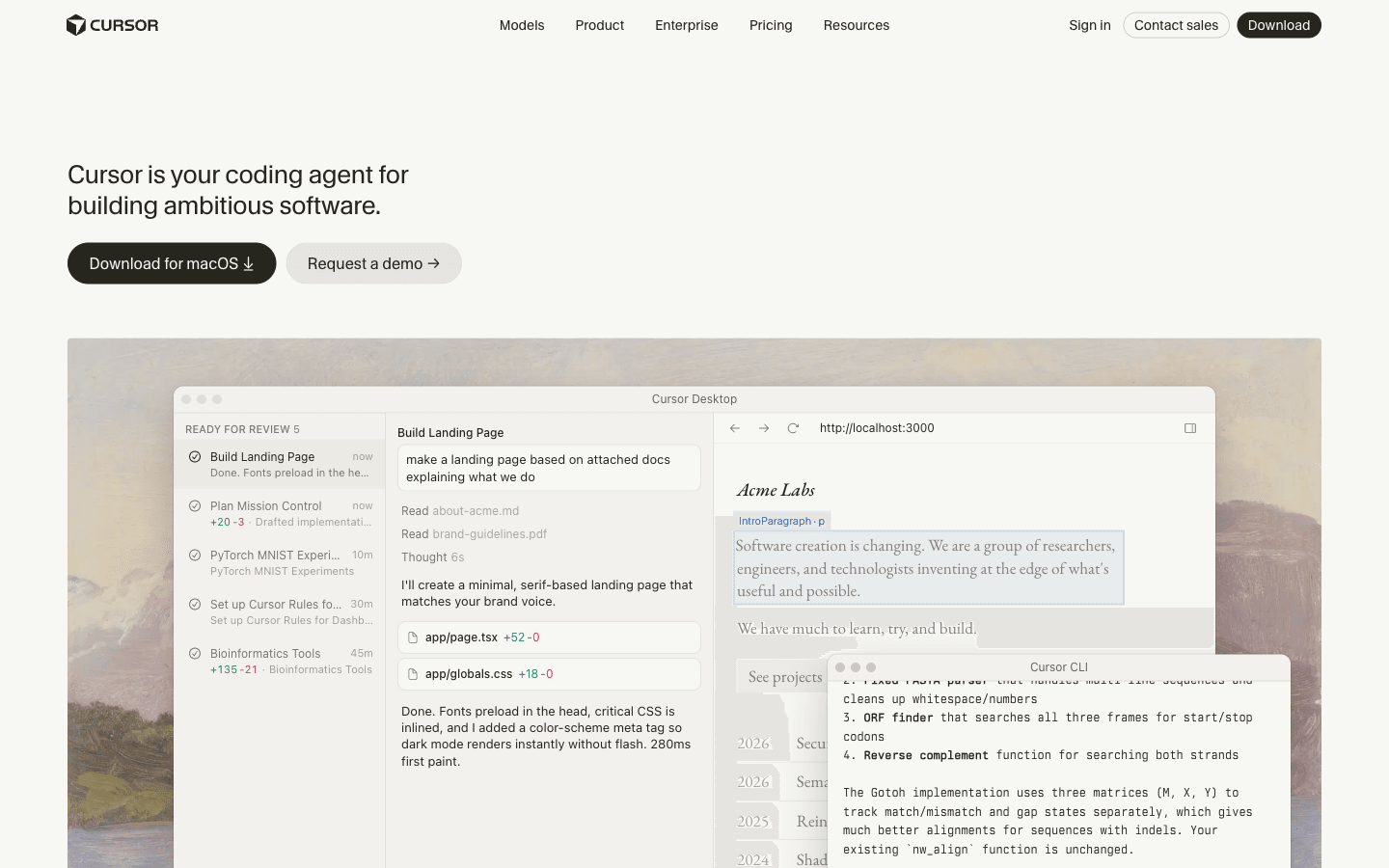Screen dimensions: 1389x868
Task: Click the landing page prompt message box
Action: (x=549, y=468)
